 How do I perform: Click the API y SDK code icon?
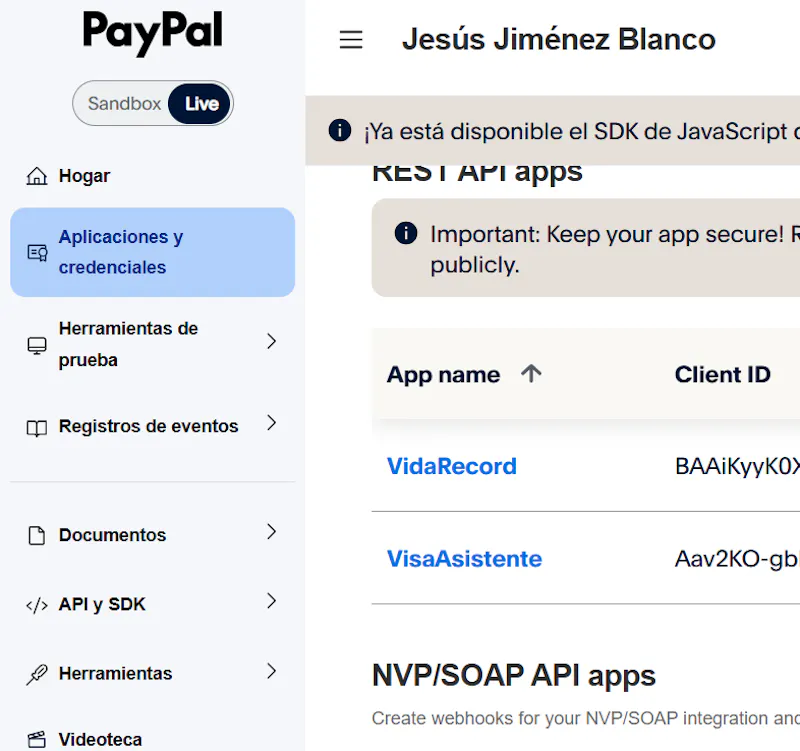click(37, 605)
